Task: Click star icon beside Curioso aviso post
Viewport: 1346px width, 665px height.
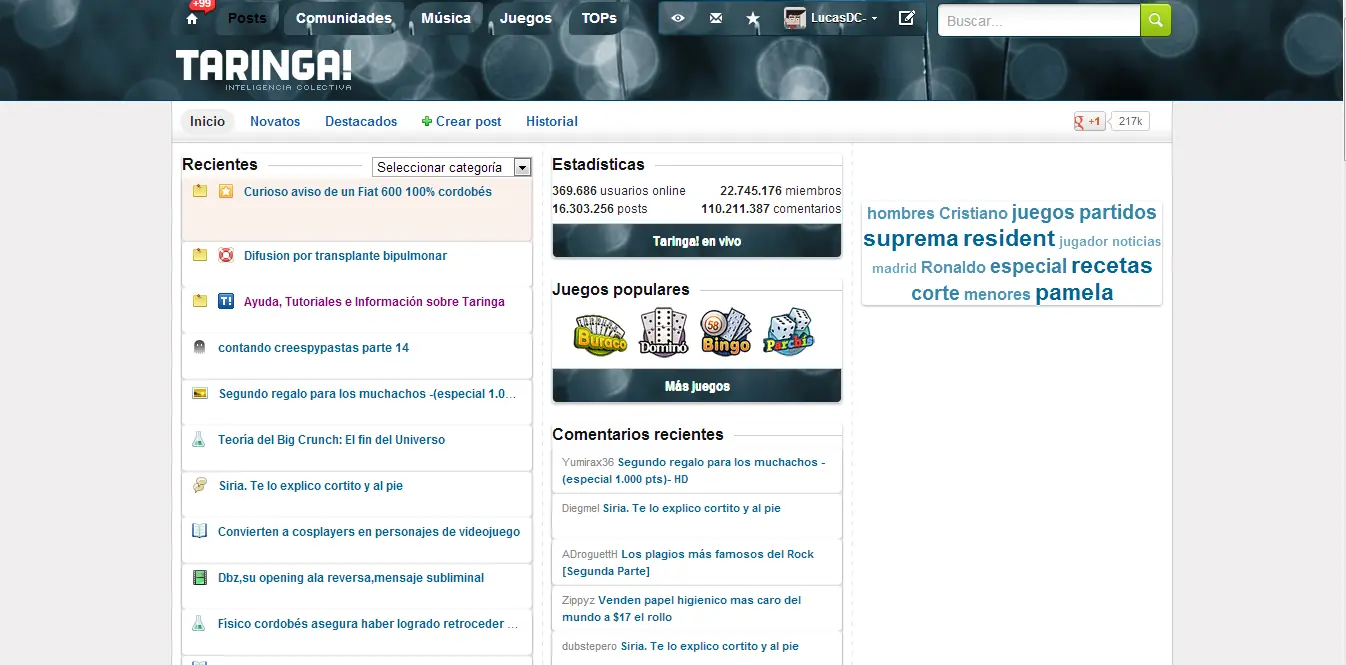Action: click(x=226, y=191)
